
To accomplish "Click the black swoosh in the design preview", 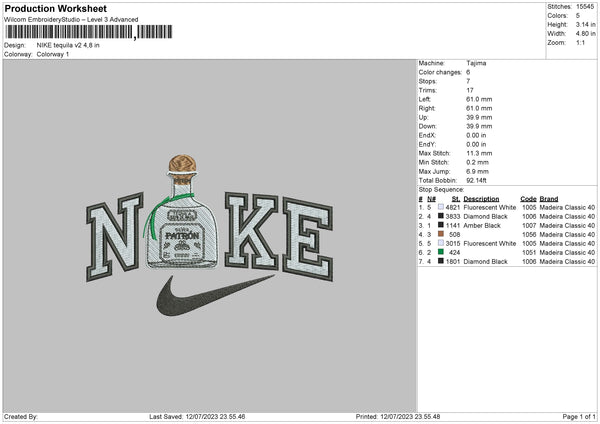I will pos(215,295).
